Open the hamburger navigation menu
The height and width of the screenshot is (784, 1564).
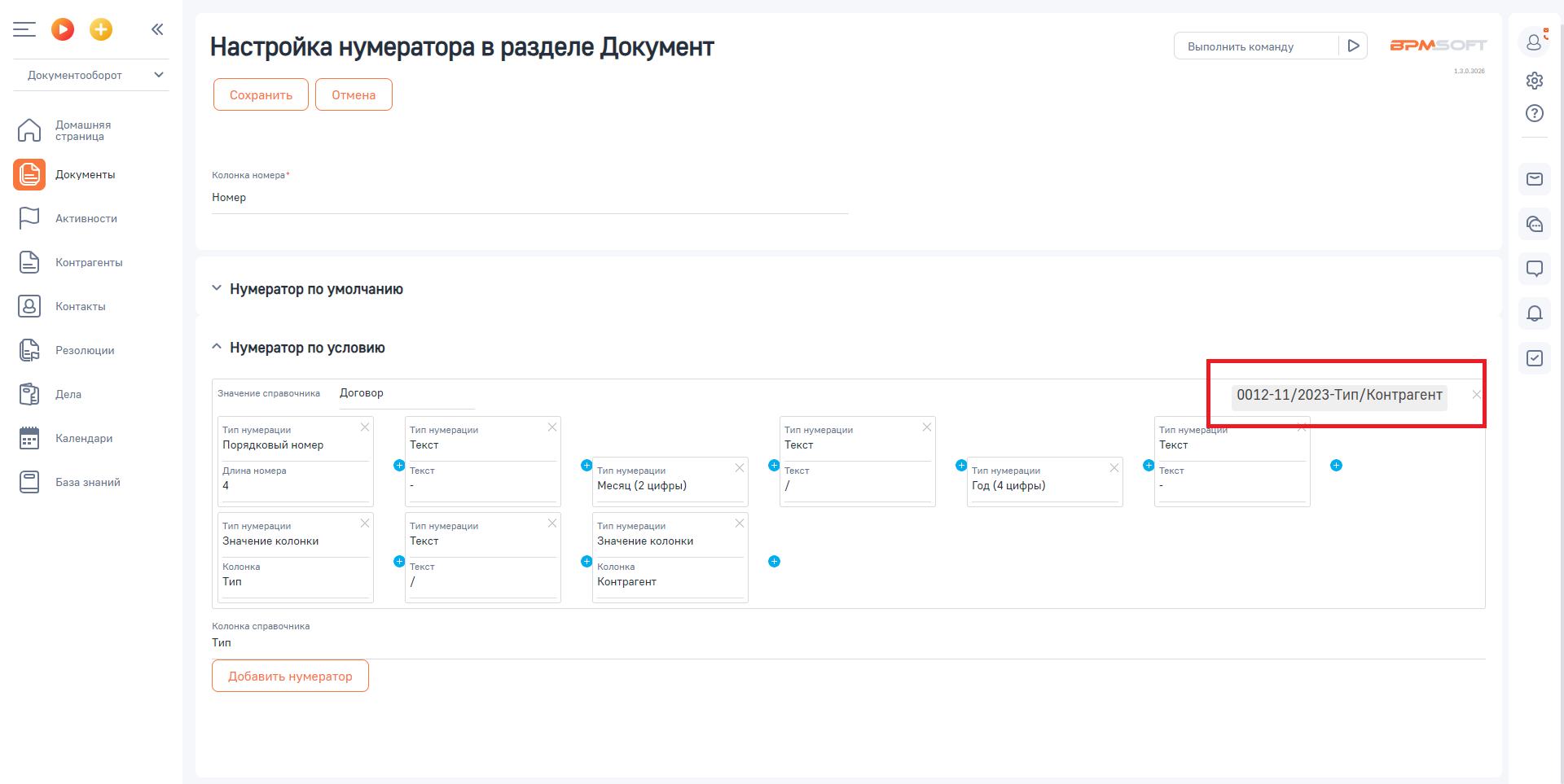[24, 30]
